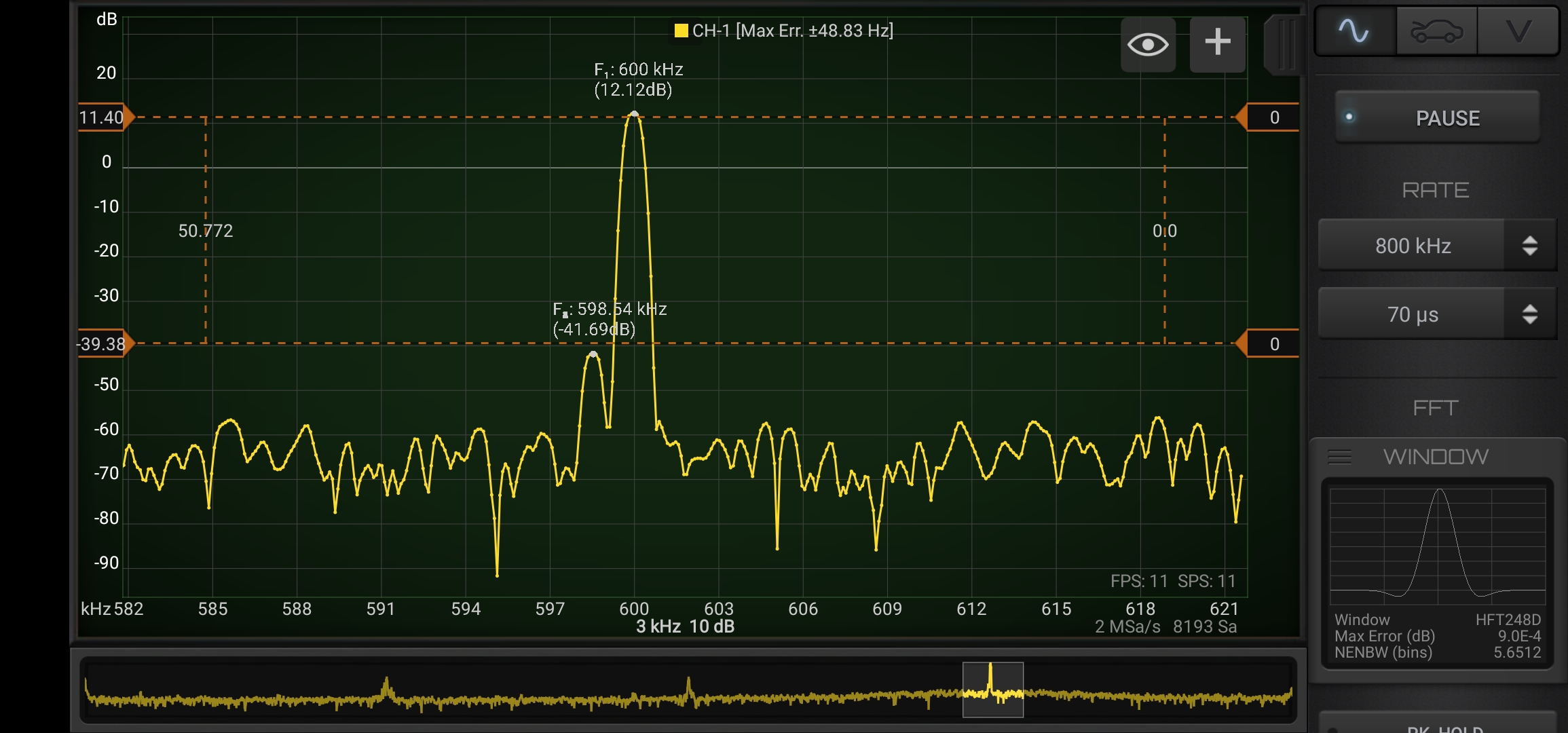This screenshot has width=1568, height=733.
Task: Click the zoom region box in overview strip
Action: pyautogui.click(x=993, y=690)
